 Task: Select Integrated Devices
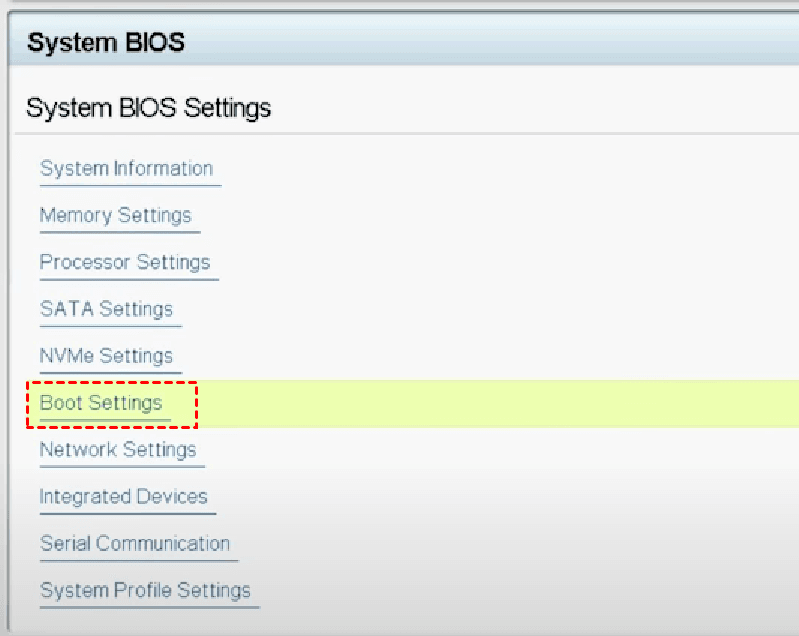(123, 497)
